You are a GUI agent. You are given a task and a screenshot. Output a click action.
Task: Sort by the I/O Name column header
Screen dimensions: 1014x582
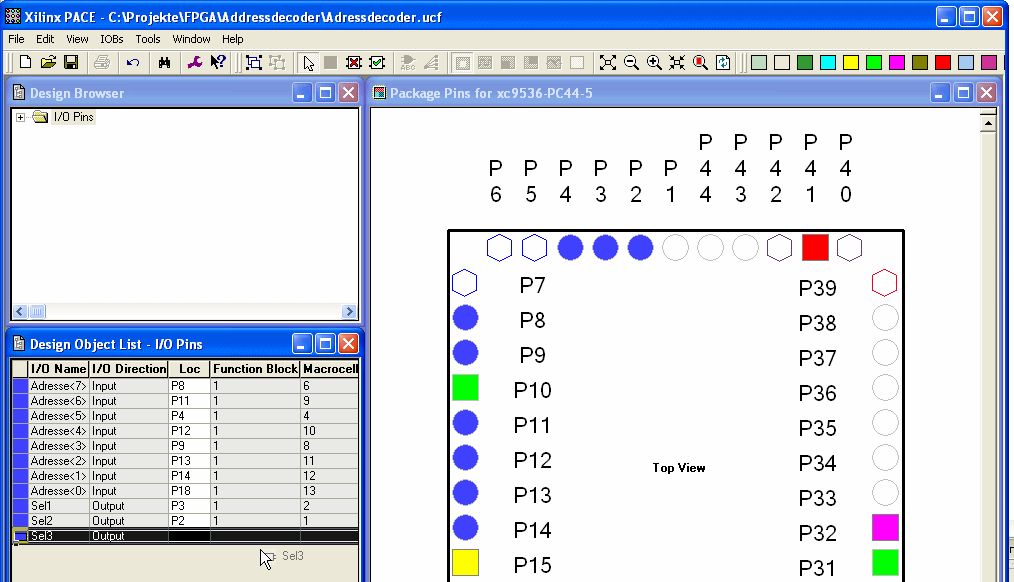point(58,369)
